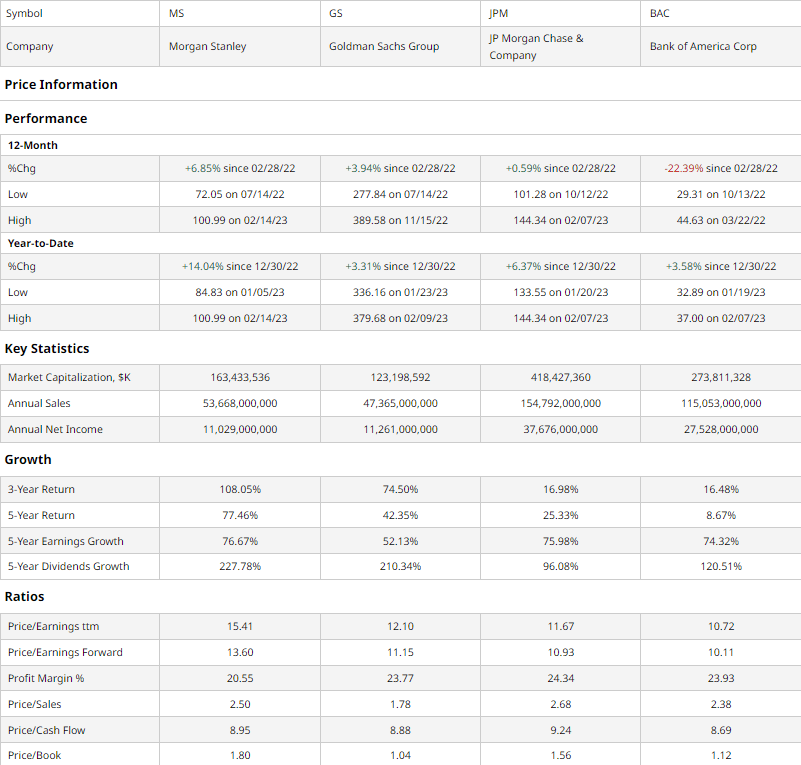Viewport: 801px width, 765px height.
Task: Select the '75.98%' earnings growth value
Action: pyautogui.click(x=561, y=542)
